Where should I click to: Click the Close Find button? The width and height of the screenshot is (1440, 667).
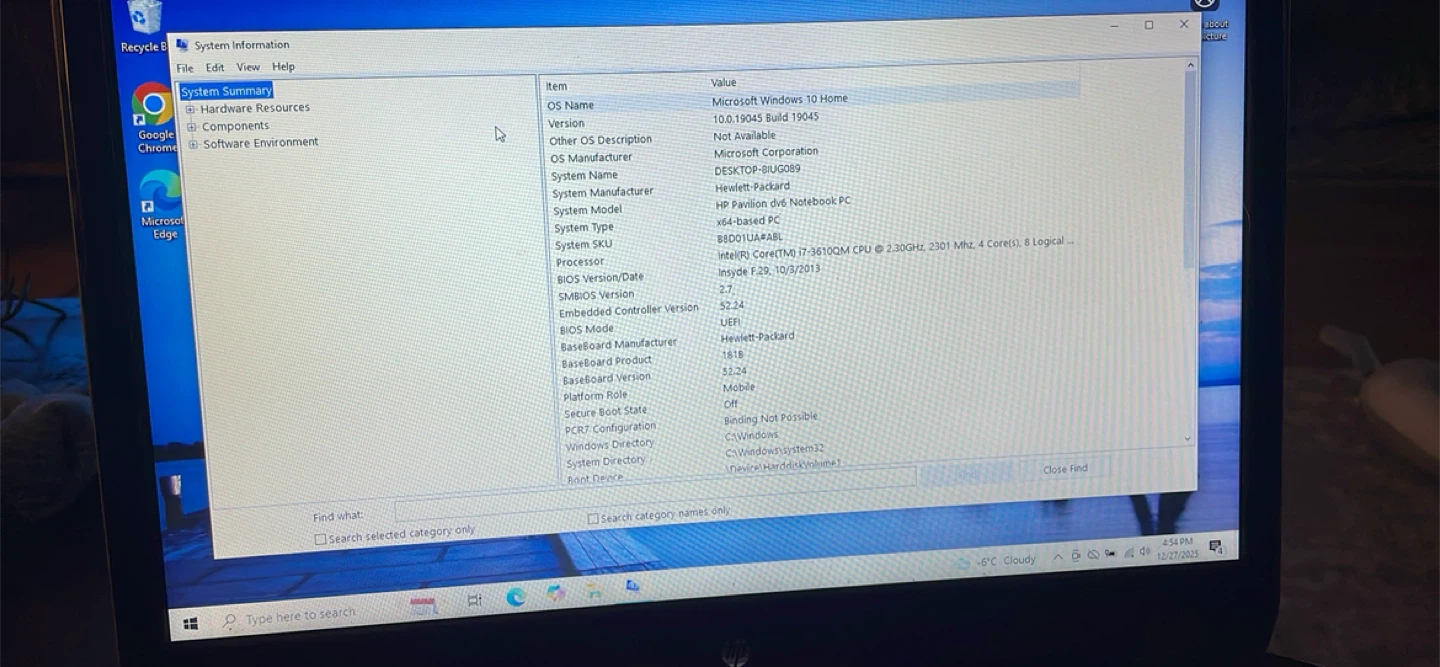pyautogui.click(x=1065, y=469)
